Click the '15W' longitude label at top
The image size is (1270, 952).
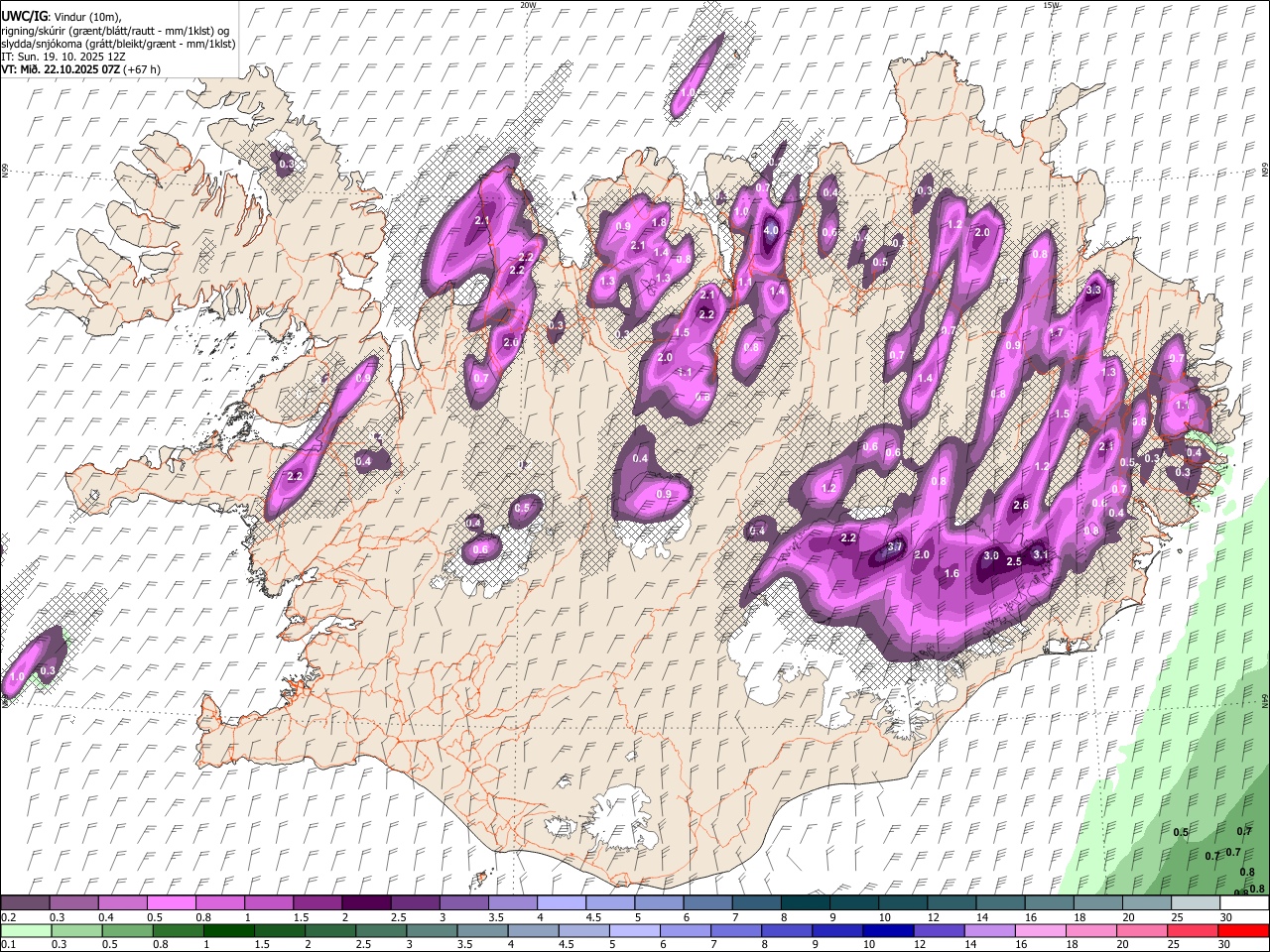[1051, 5]
